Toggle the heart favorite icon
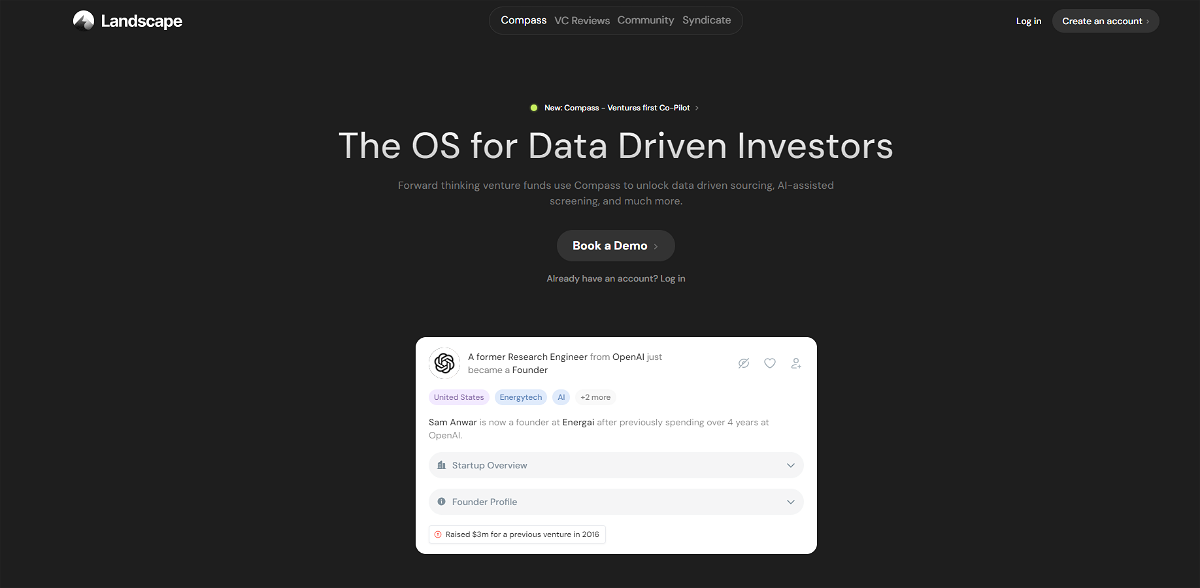This screenshot has height=588, width=1200. [770, 364]
